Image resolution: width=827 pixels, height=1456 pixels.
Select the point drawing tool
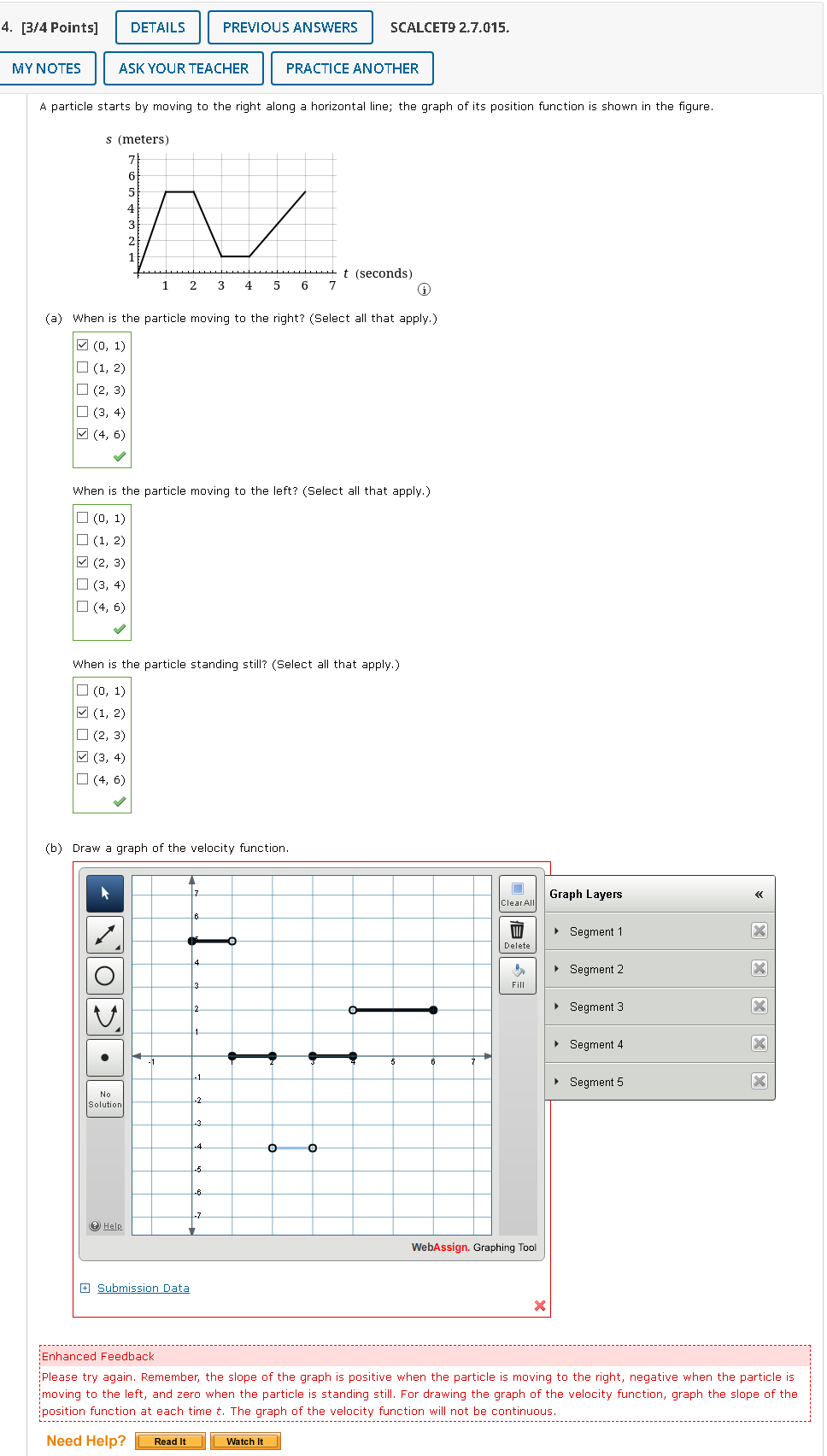click(x=105, y=1058)
